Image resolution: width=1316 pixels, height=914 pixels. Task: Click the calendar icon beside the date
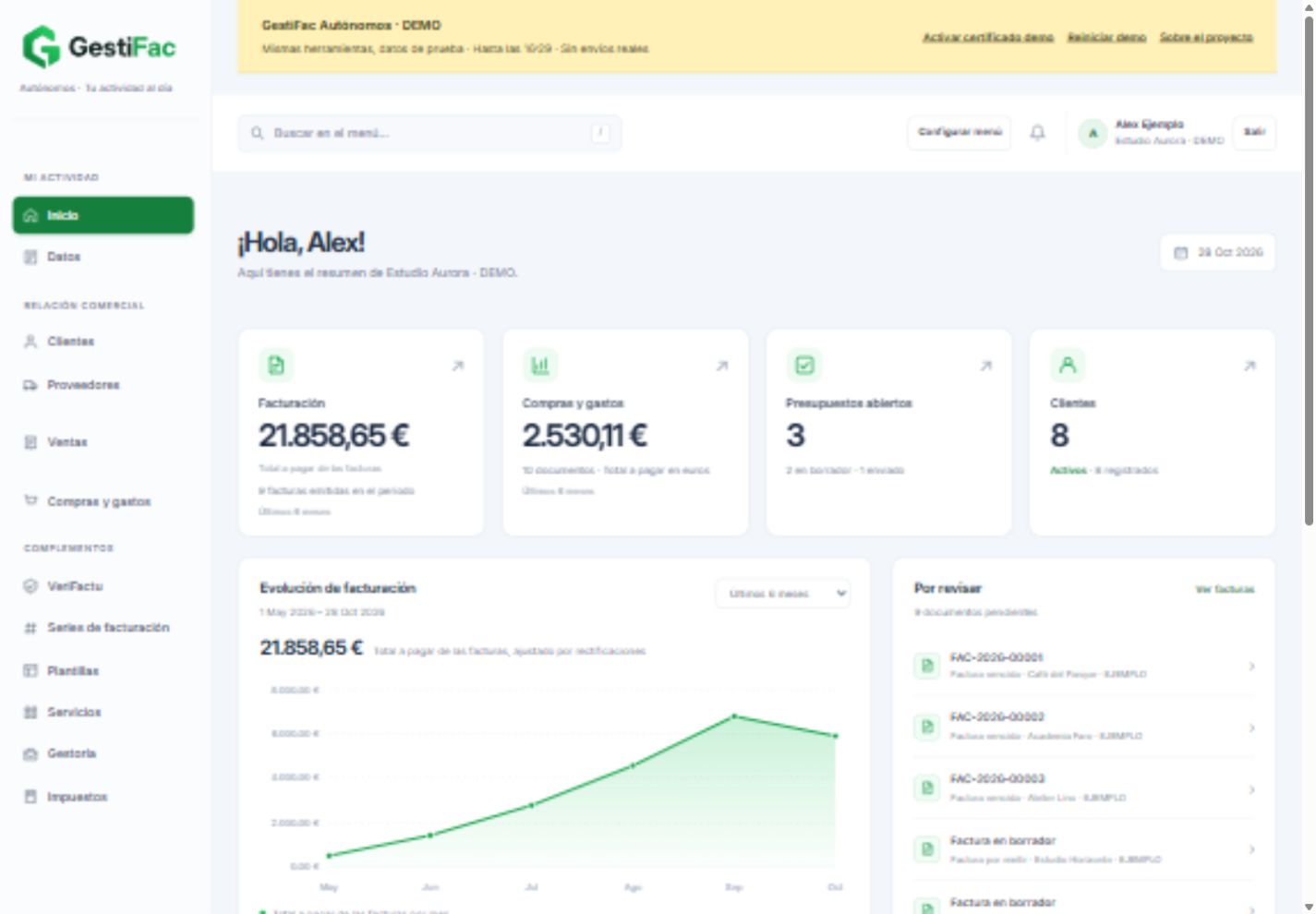1180,253
